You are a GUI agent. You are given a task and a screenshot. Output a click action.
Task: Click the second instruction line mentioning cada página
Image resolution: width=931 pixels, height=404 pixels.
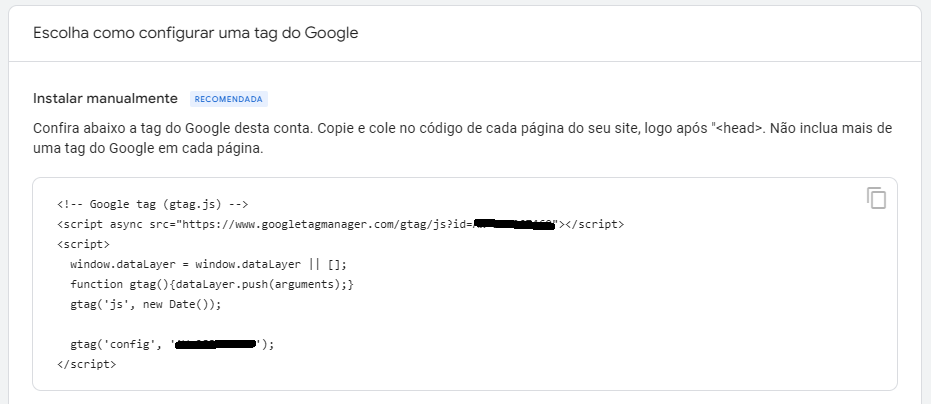click(x=148, y=149)
